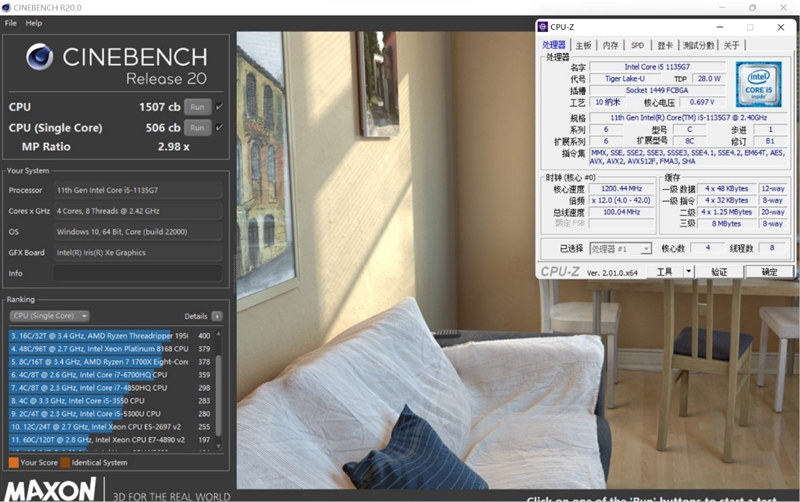800x502 pixels.
Task: Click the orange Your Score legend swatch
Action: click(x=14, y=463)
